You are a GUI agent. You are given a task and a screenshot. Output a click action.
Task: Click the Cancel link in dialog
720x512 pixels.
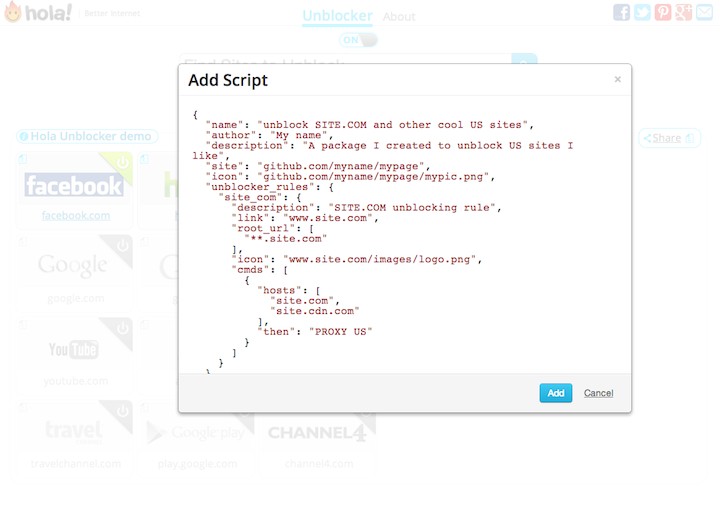(598, 393)
